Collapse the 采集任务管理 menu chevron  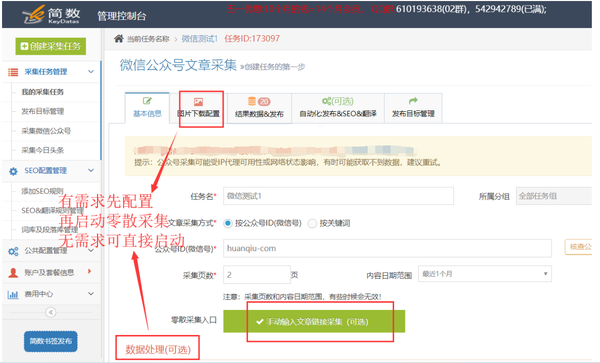[x=91, y=72]
